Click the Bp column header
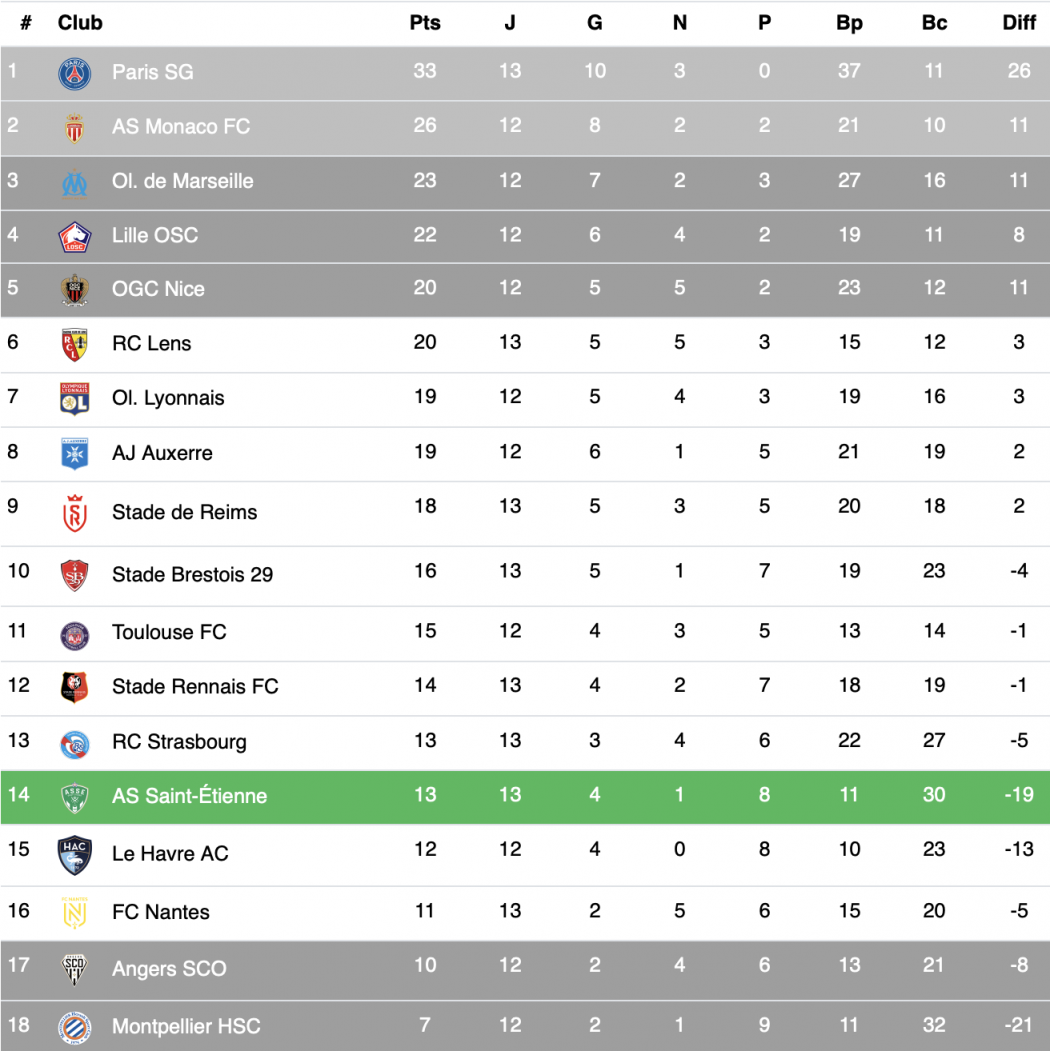The width and height of the screenshot is (1050, 1051). (849, 23)
